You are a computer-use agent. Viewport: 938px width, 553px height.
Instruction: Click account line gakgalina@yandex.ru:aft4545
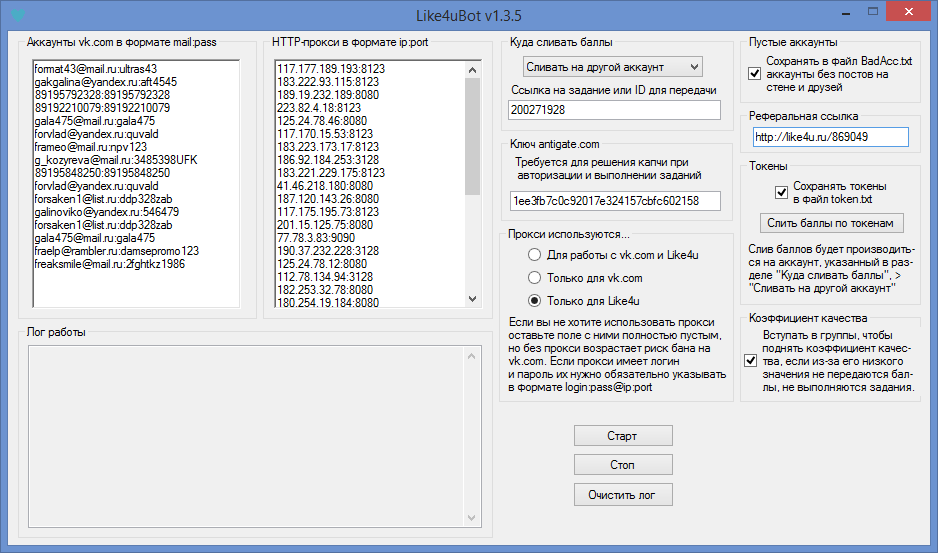[106, 82]
